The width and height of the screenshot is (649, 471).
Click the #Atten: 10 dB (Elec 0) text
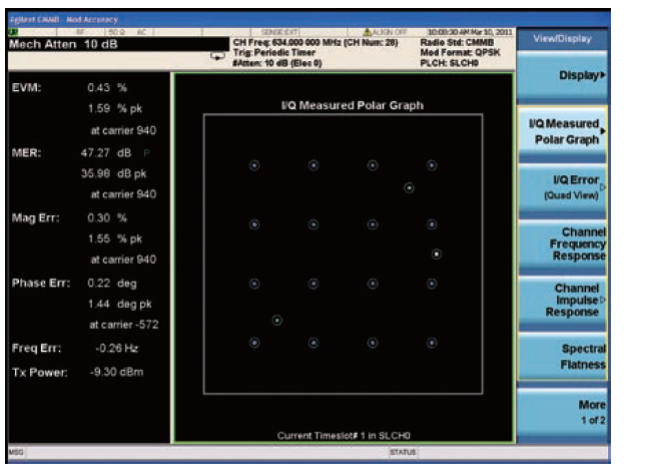(277, 63)
